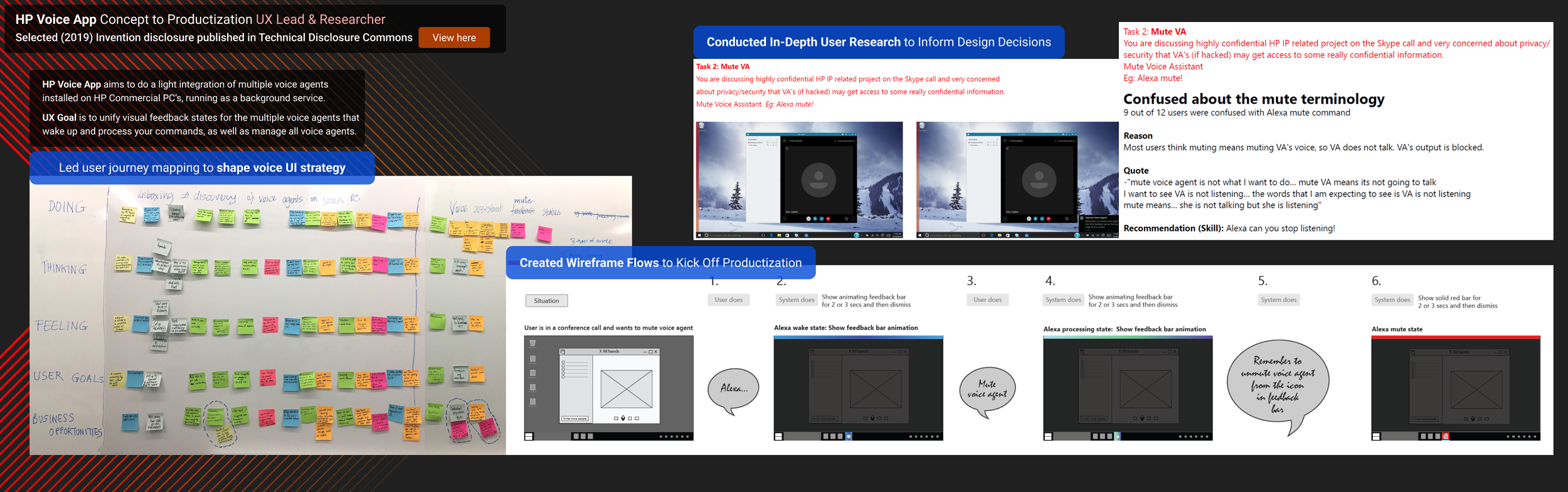Click the 'Mute voice agent' speech bubble

click(x=987, y=392)
